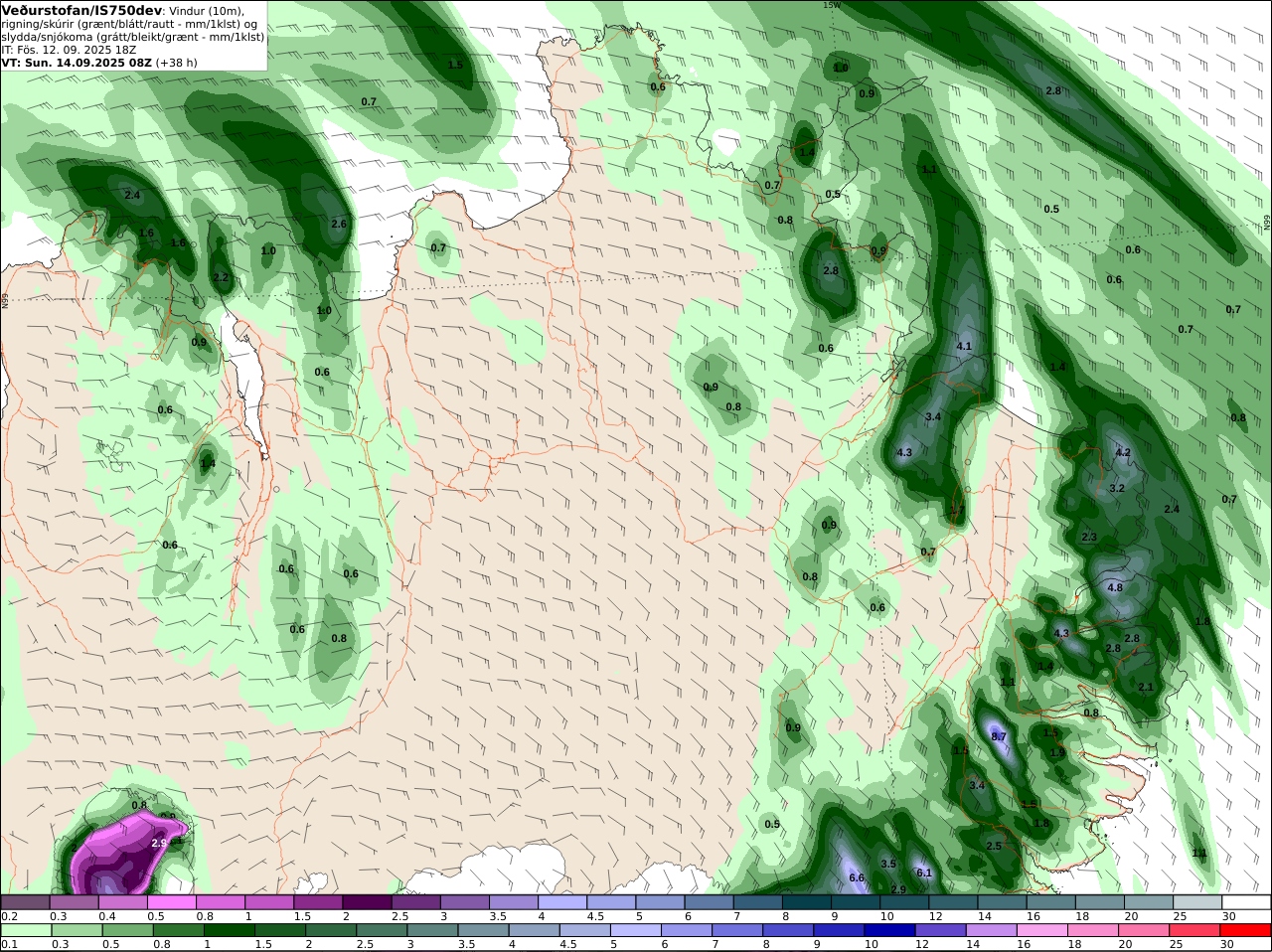The height and width of the screenshot is (952, 1272).
Task: Click the '0.1' label on the rain legend
Action: pyautogui.click(x=9, y=944)
